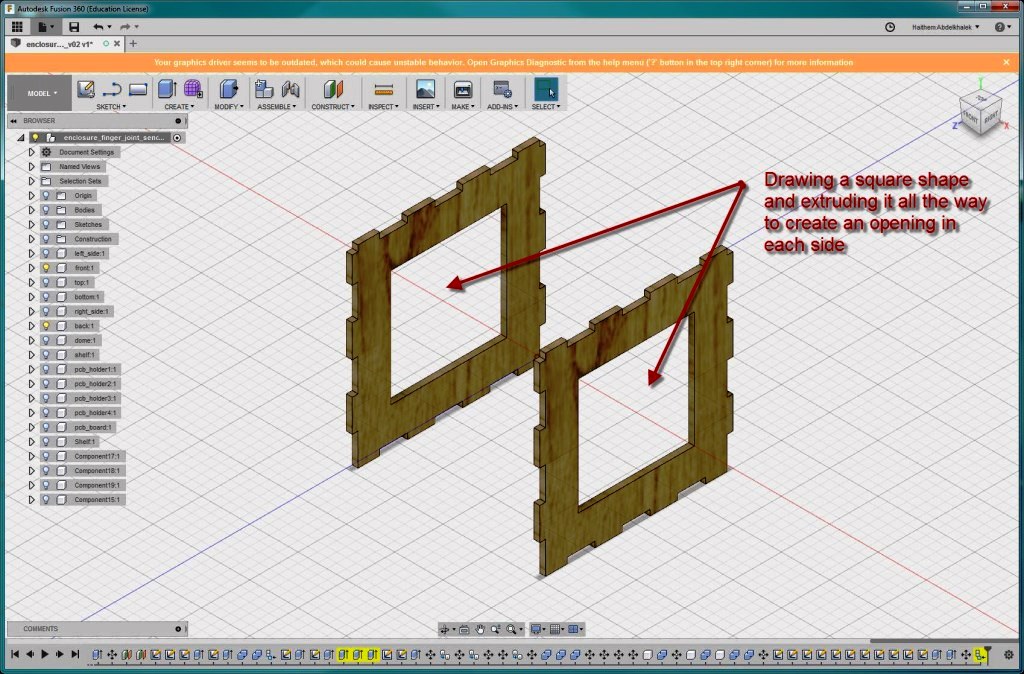
Task: Jump to timeline end
Action: tap(75, 654)
